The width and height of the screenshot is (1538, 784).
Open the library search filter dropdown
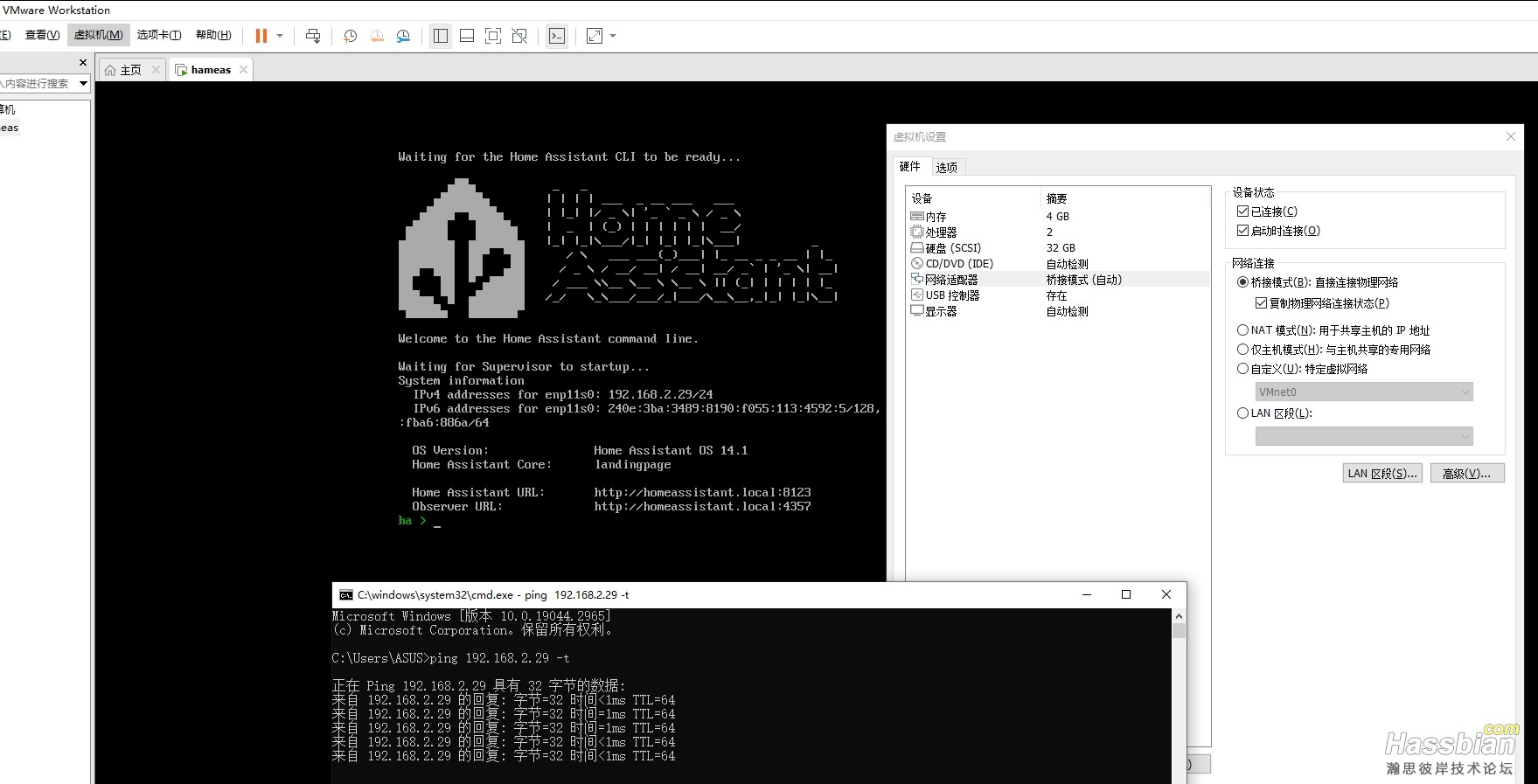(x=83, y=84)
